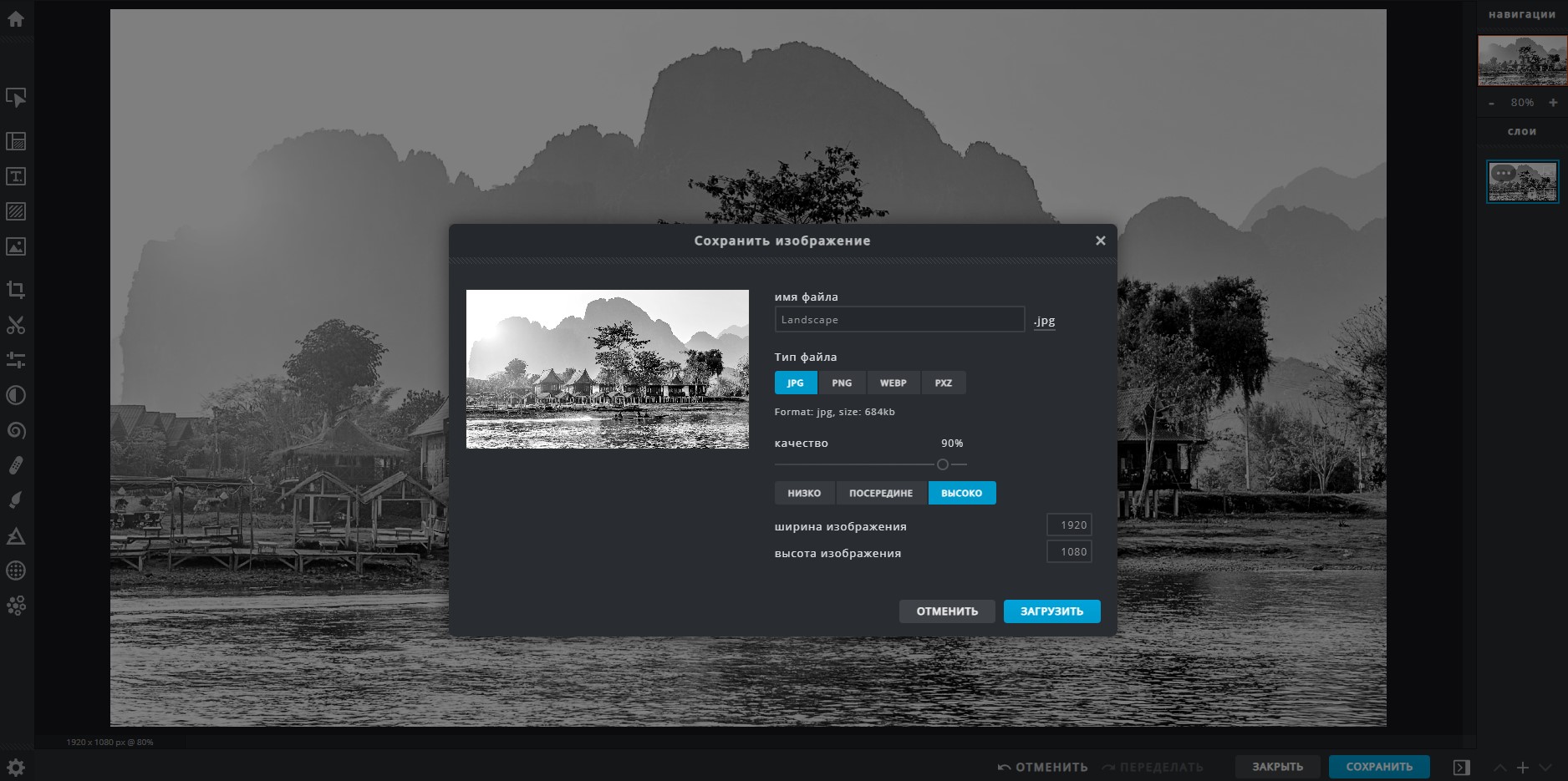Click the ЗАГРУЗИТЬ download button

pyautogui.click(x=1051, y=611)
